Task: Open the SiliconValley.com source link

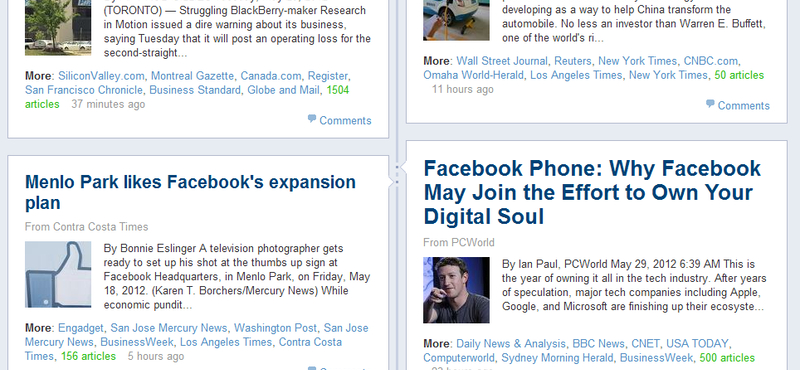Action: (101, 76)
